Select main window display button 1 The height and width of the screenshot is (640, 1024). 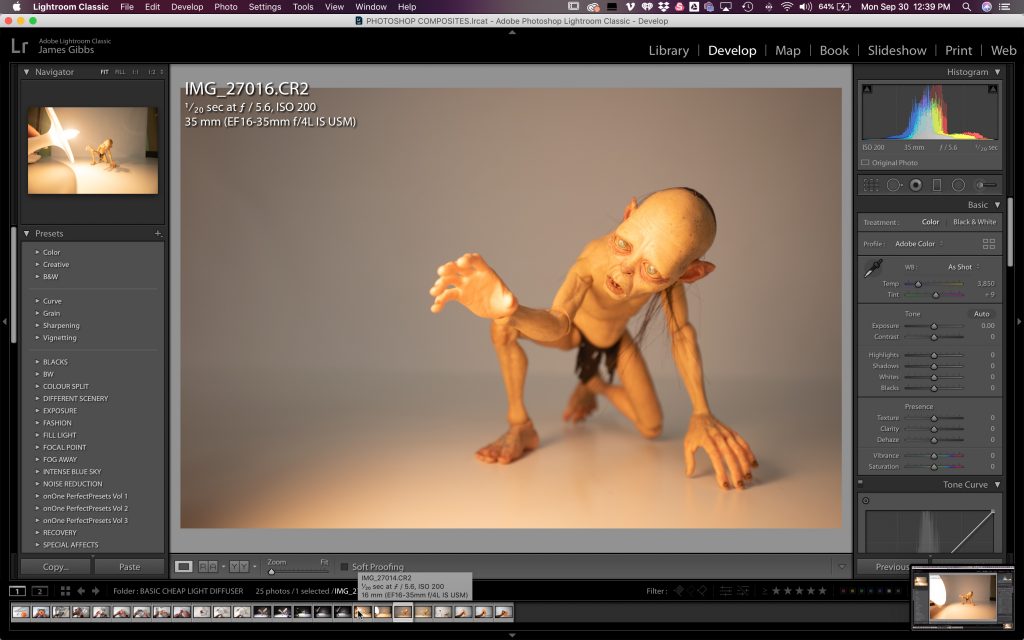18,591
